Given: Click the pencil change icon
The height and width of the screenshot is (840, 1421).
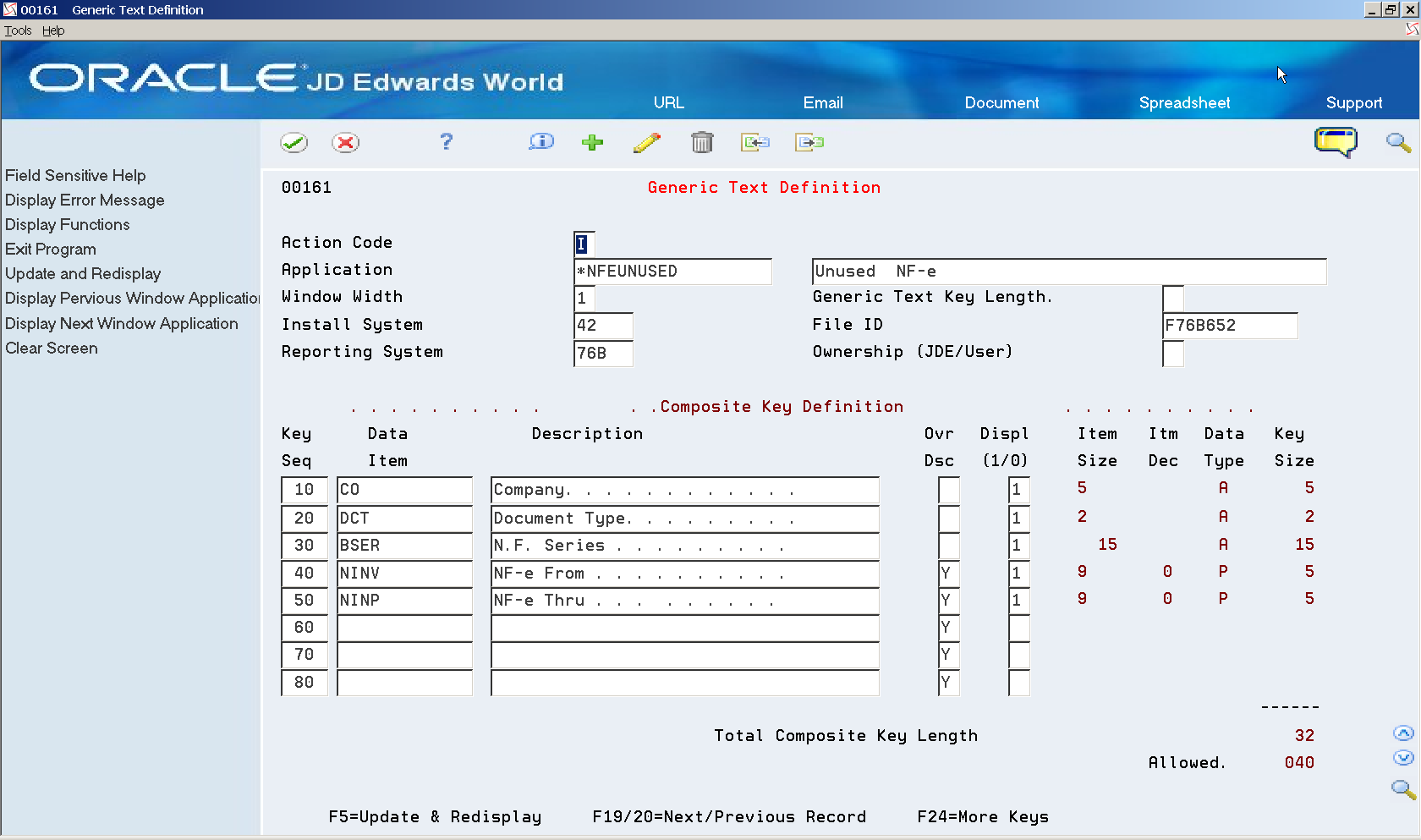Looking at the screenshot, I should [647, 142].
